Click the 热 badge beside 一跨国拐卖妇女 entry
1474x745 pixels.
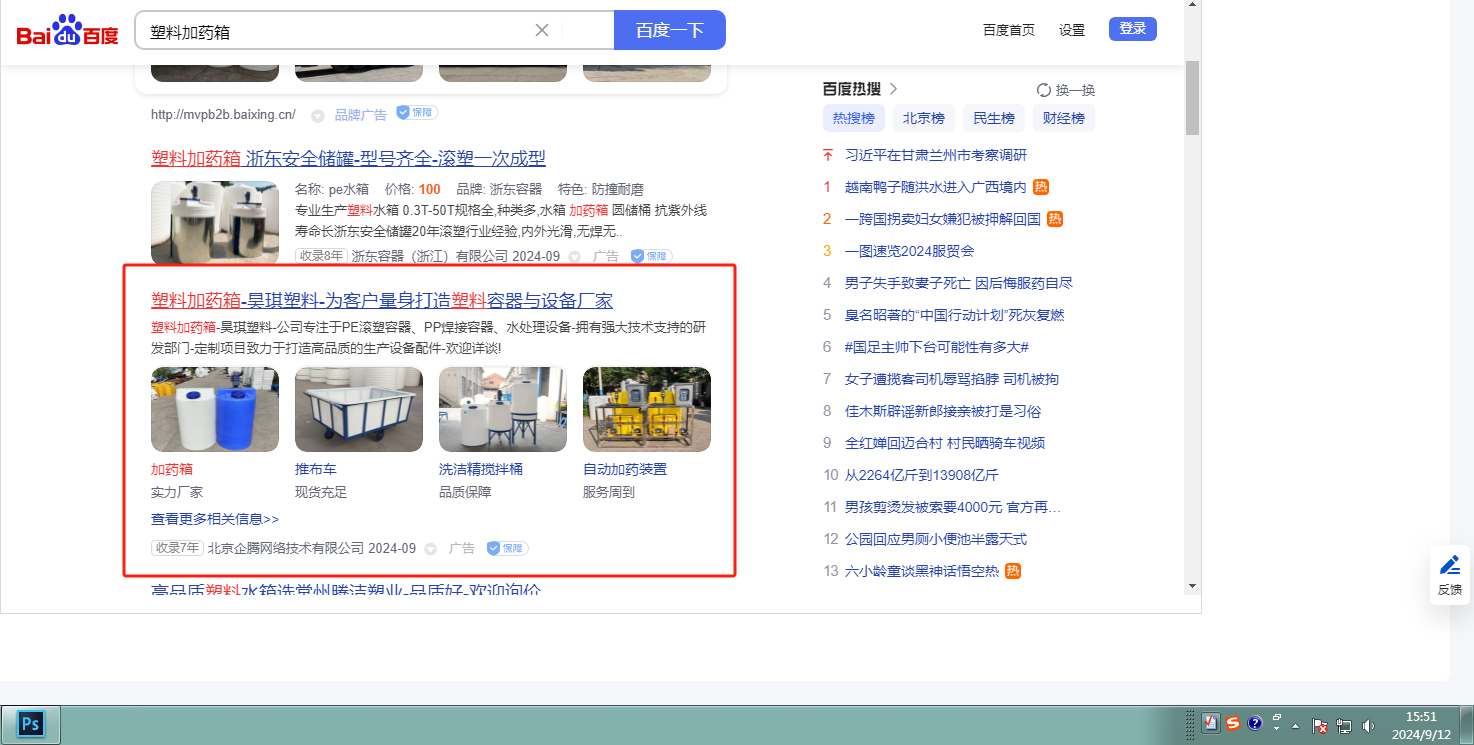[x=1055, y=219]
